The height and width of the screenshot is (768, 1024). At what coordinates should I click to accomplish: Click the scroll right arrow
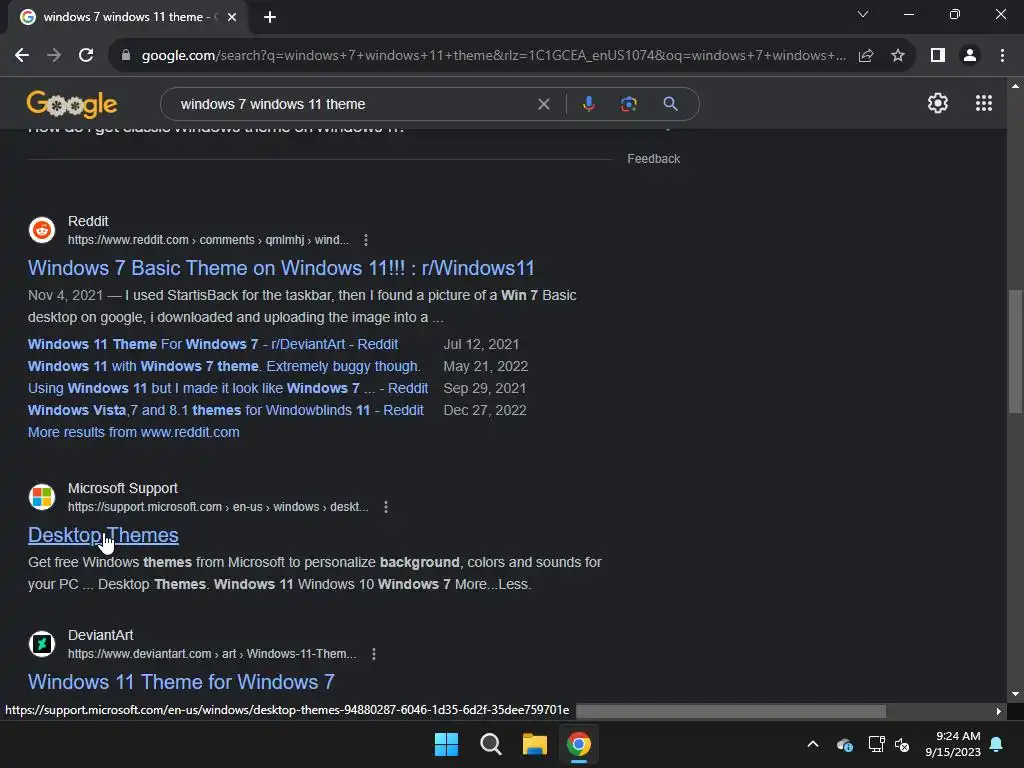click(x=998, y=711)
